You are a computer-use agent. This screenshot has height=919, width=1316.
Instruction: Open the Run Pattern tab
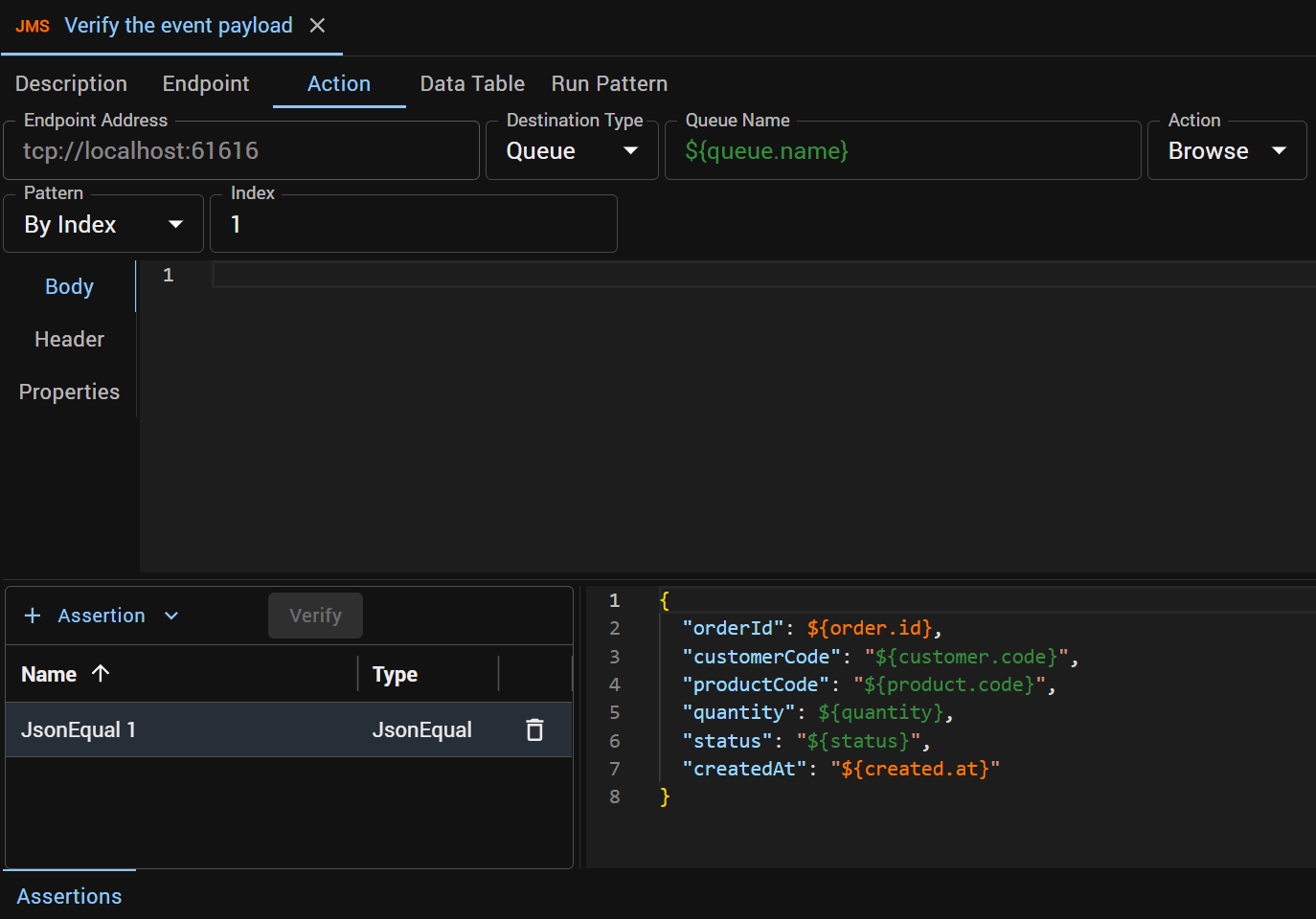[x=609, y=83]
